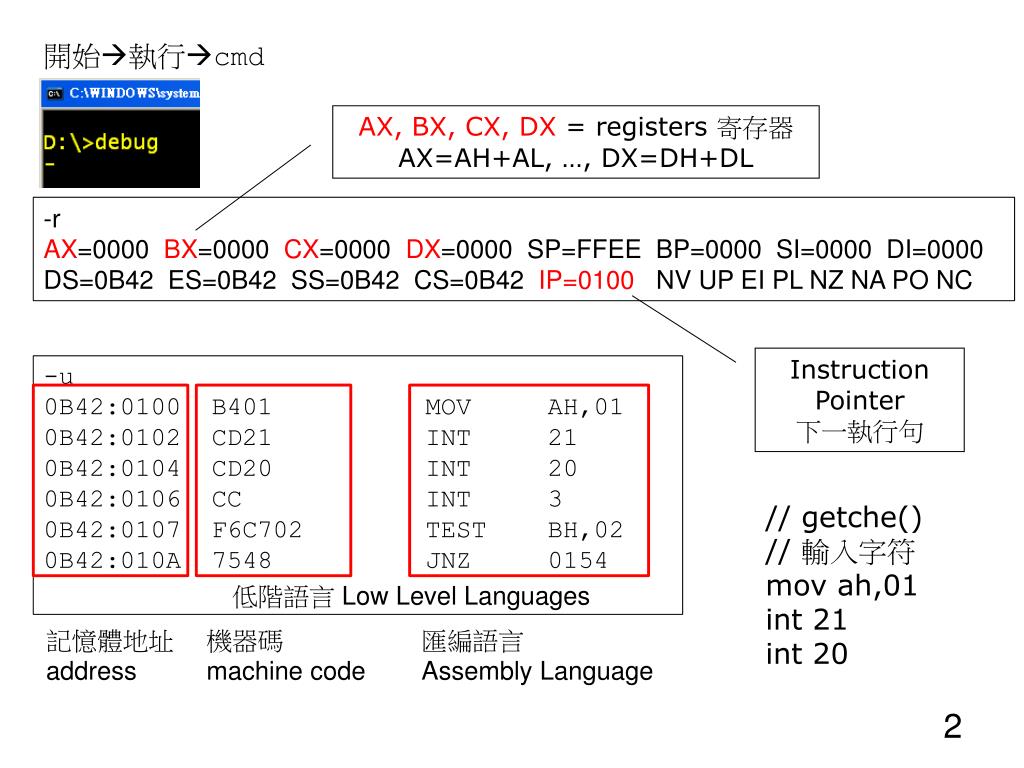Click machine code 7548

click(x=242, y=560)
